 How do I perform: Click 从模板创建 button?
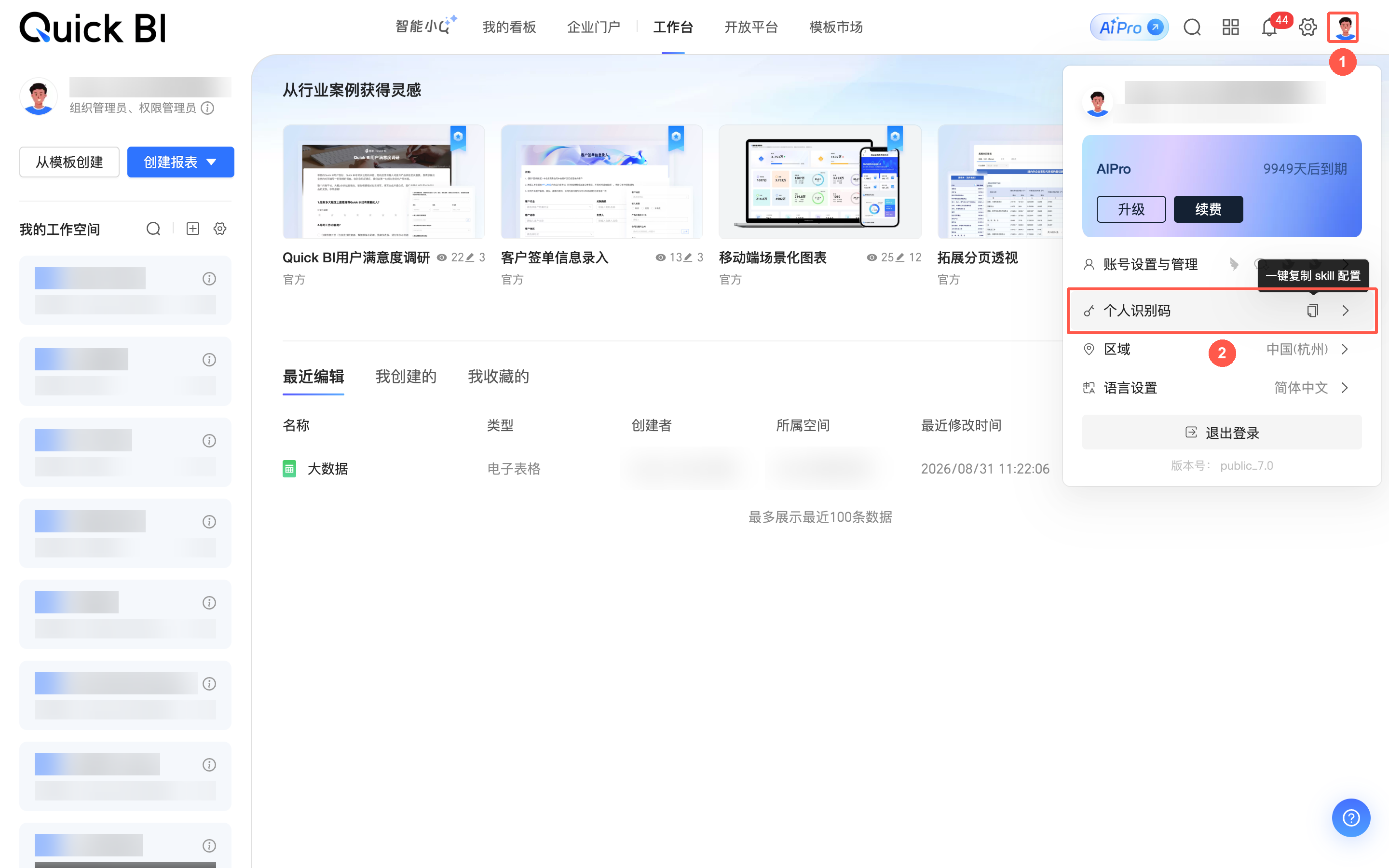click(69, 162)
